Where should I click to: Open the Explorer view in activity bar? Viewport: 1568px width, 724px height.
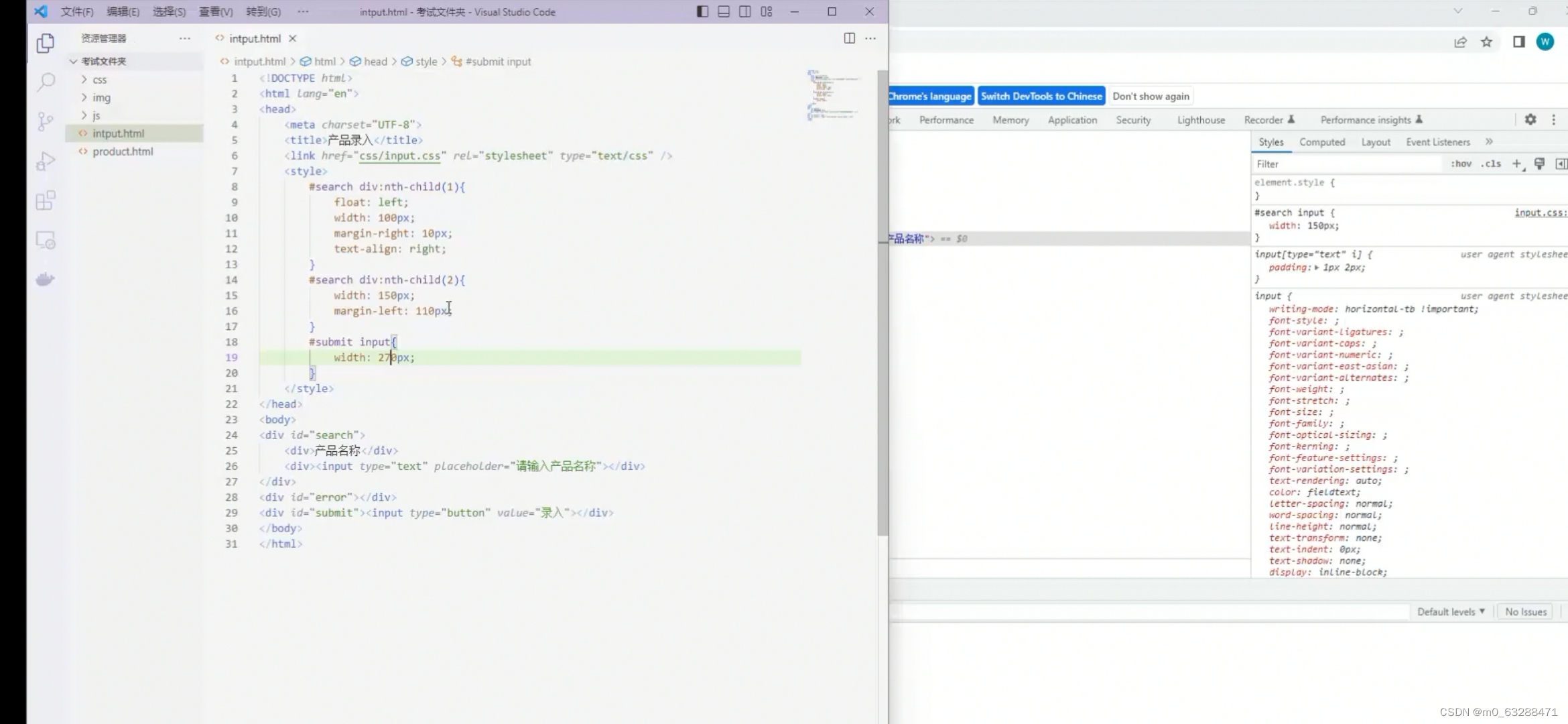[45, 43]
